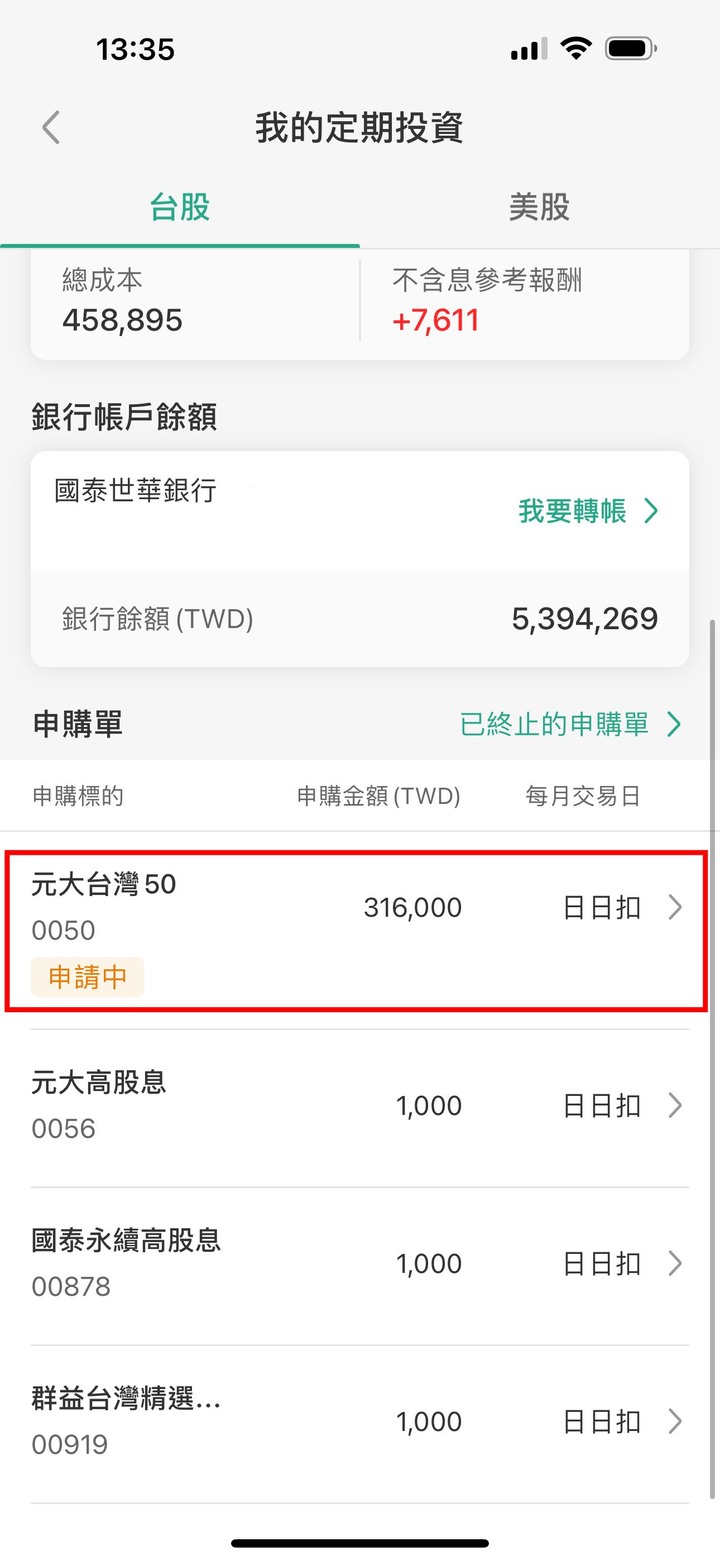This screenshot has width=720, height=1561.
Task: Tap the 不含息參考報酬 +7,611 value
Action: click(x=436, y=320)
